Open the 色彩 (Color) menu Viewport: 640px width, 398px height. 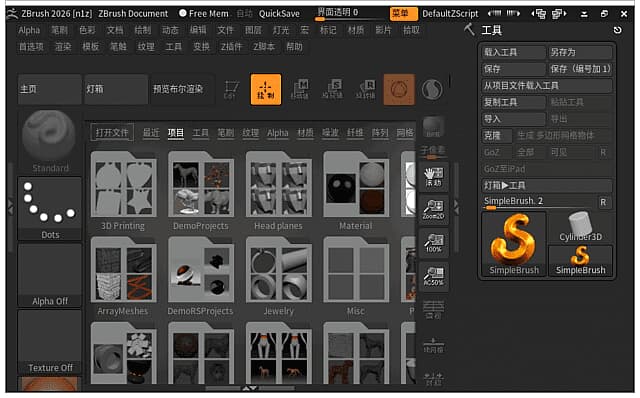[x=87, y=30]
